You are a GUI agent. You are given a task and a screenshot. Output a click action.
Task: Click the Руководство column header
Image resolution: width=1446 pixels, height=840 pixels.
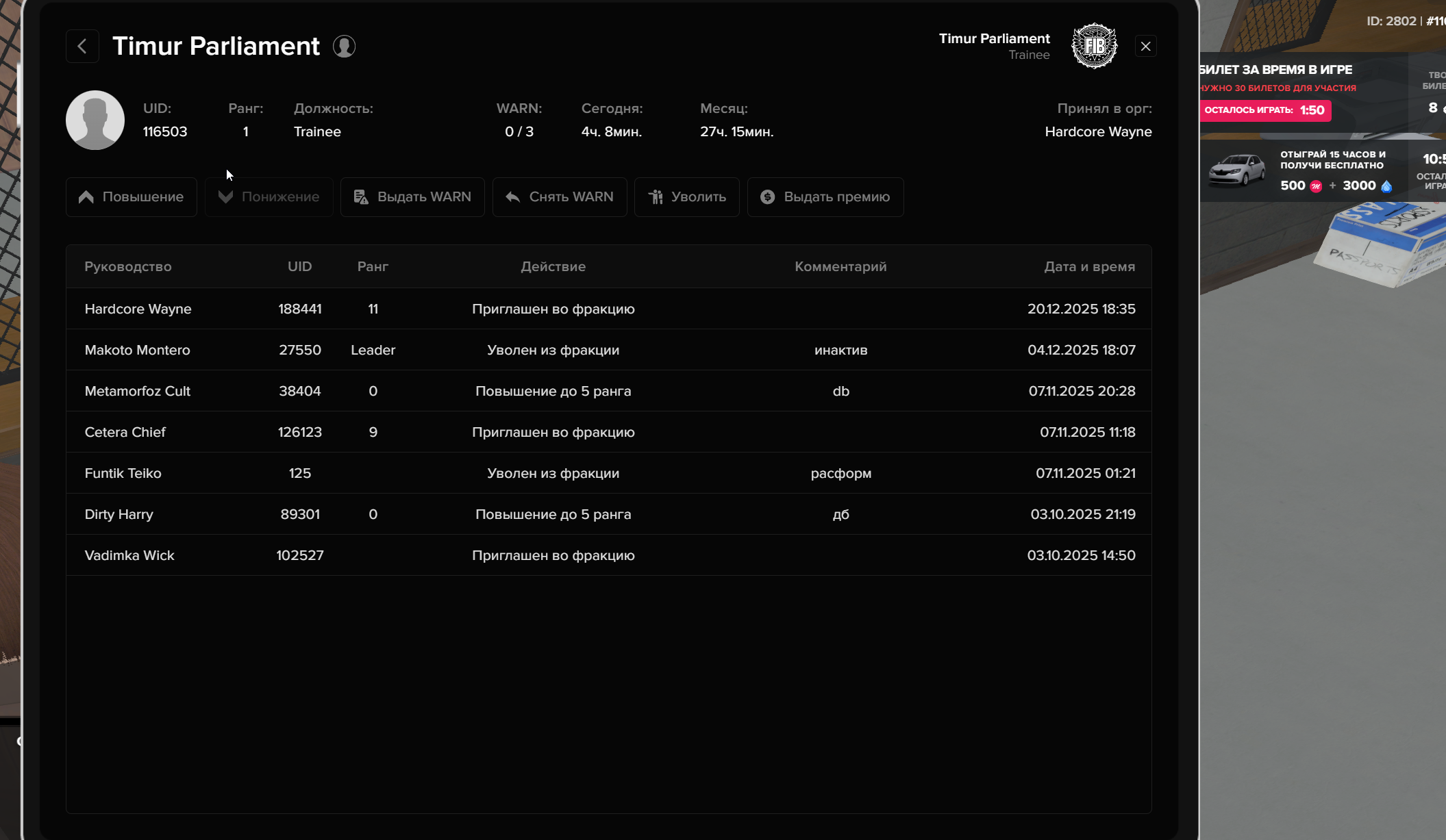[x=128, y=267]
